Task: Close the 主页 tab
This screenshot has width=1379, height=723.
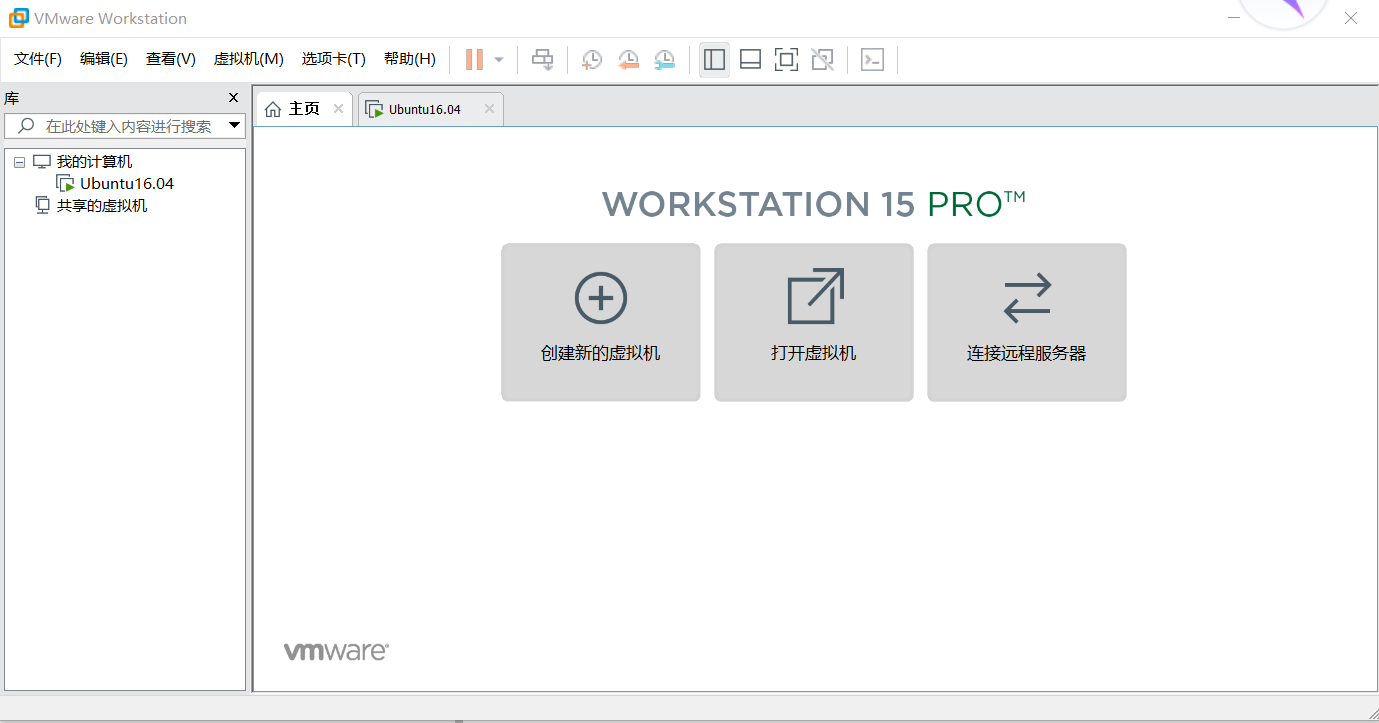Action: tap(338, 108)
